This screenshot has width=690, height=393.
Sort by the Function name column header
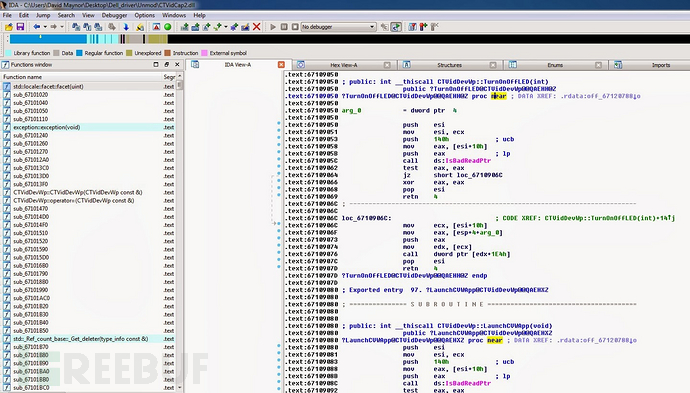coord(82,77)
